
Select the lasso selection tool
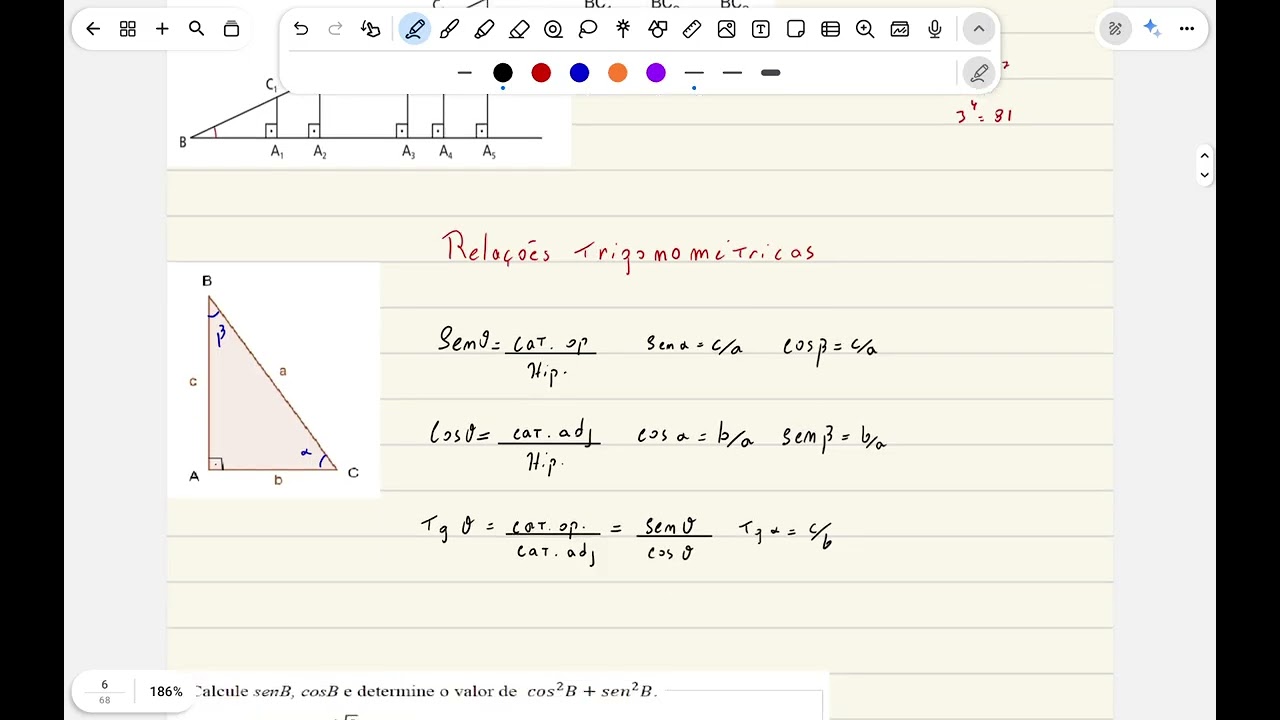click(588, 29)
